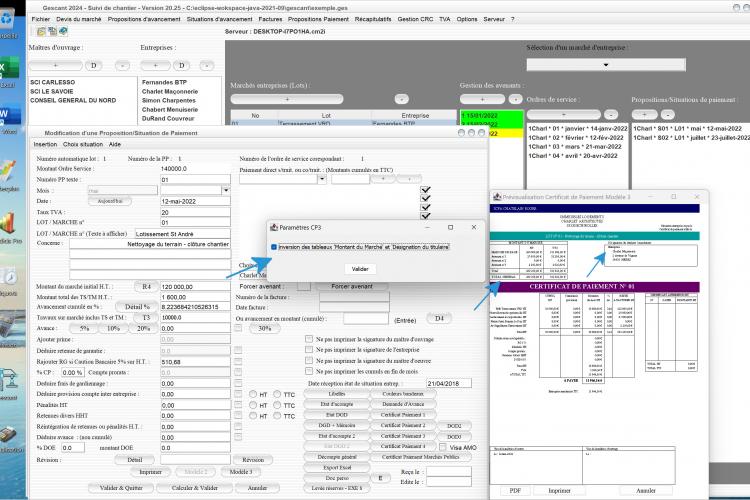Open the Factures menu
Viewport: 750px width, 500px height.
coord(270,19)
